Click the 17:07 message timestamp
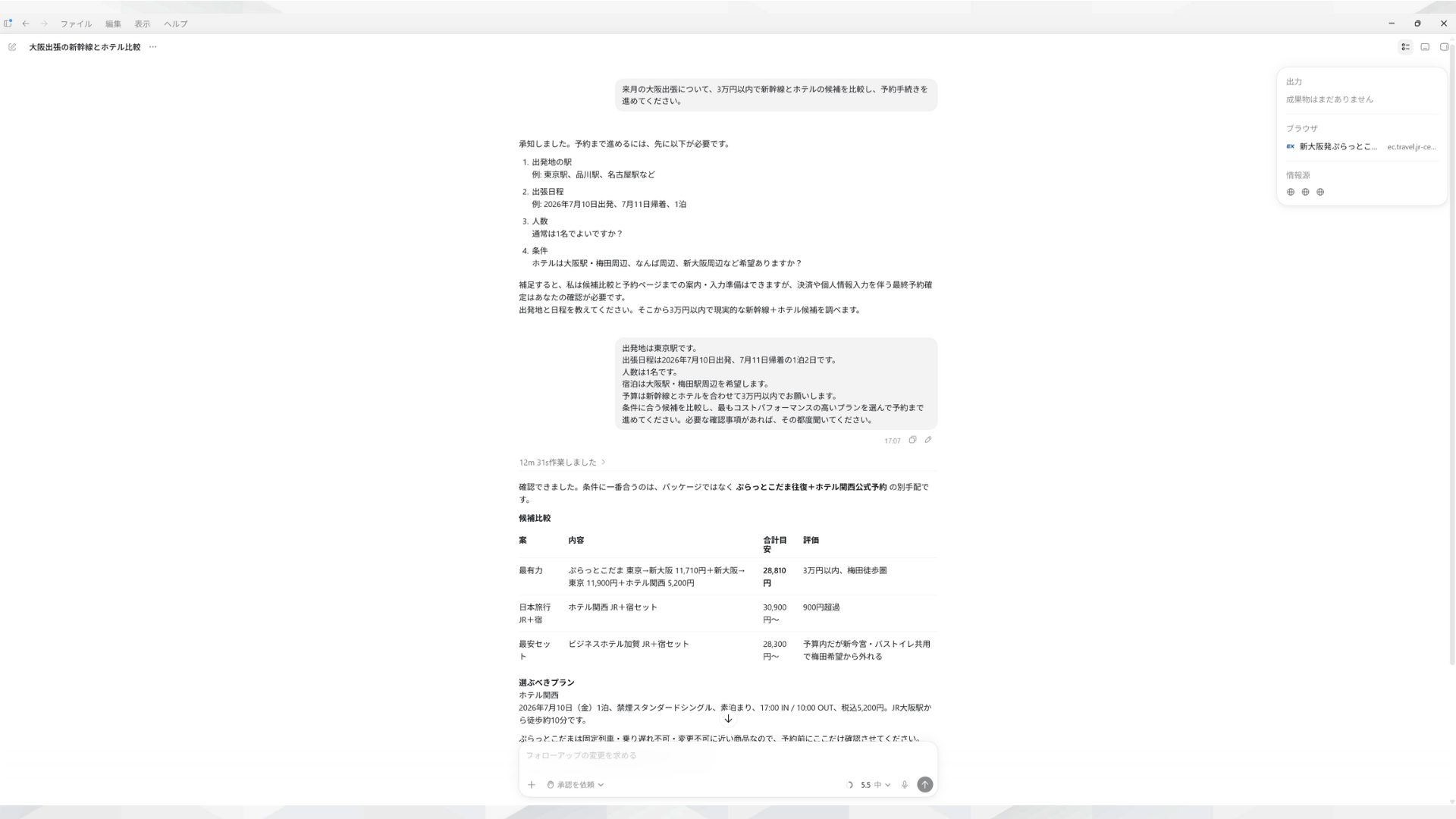The height and width of the screenshot is (819, 1456). [892, 441]
